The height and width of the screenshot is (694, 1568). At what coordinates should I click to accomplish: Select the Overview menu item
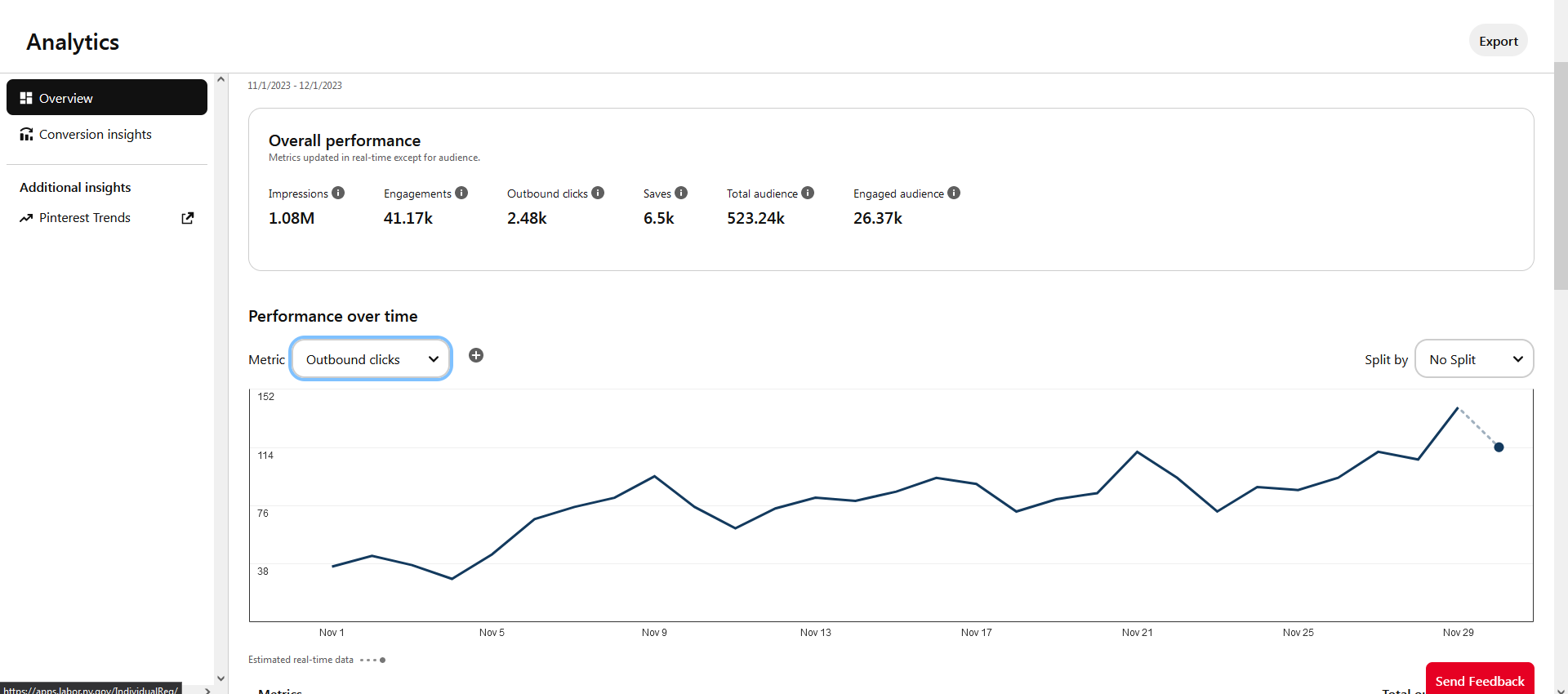pos(107,97)
